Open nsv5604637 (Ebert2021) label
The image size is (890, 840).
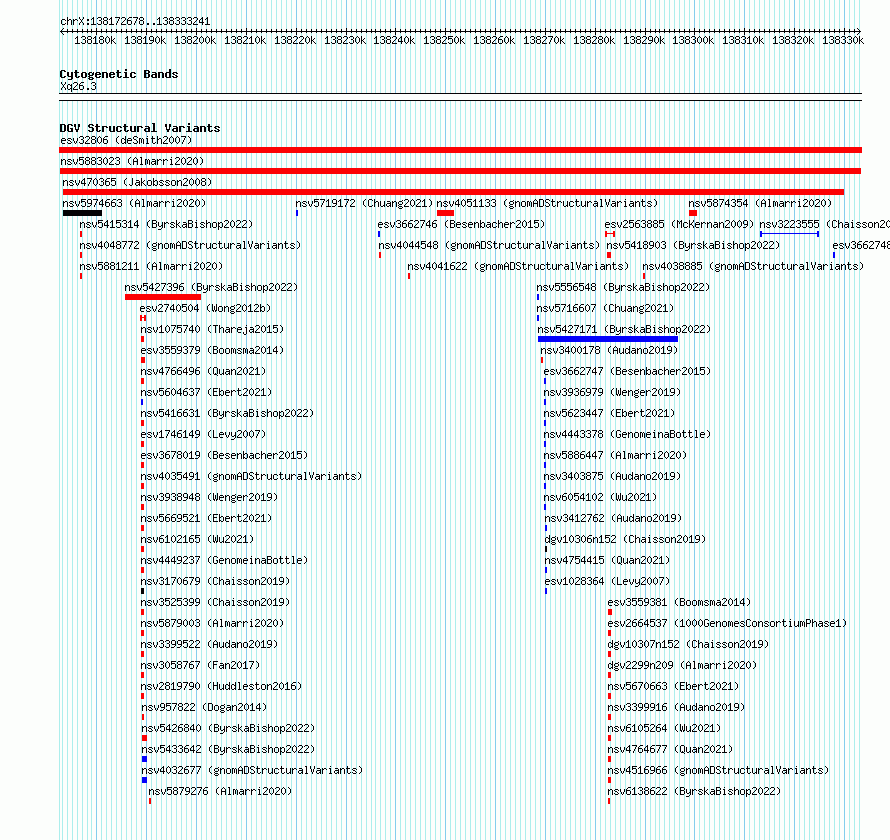[207, 392]
